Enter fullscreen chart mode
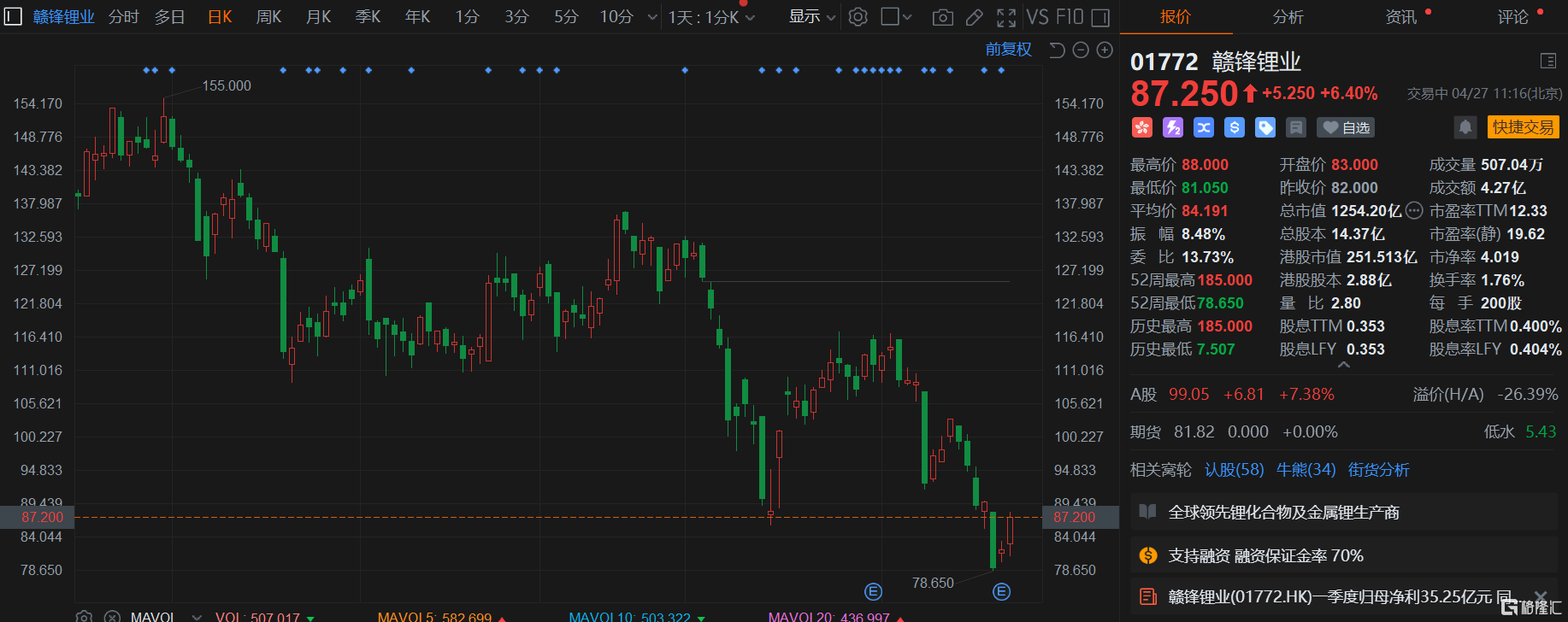 click(1006, 17)
